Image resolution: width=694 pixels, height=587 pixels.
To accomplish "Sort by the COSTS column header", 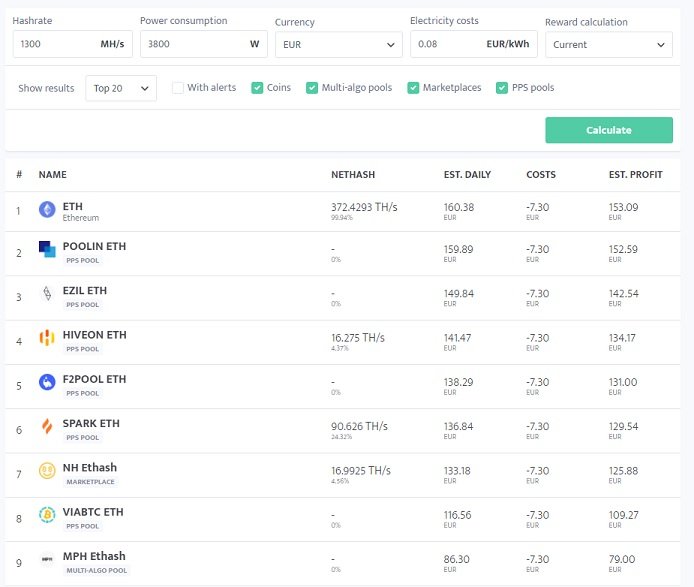I will pos(541,174).
